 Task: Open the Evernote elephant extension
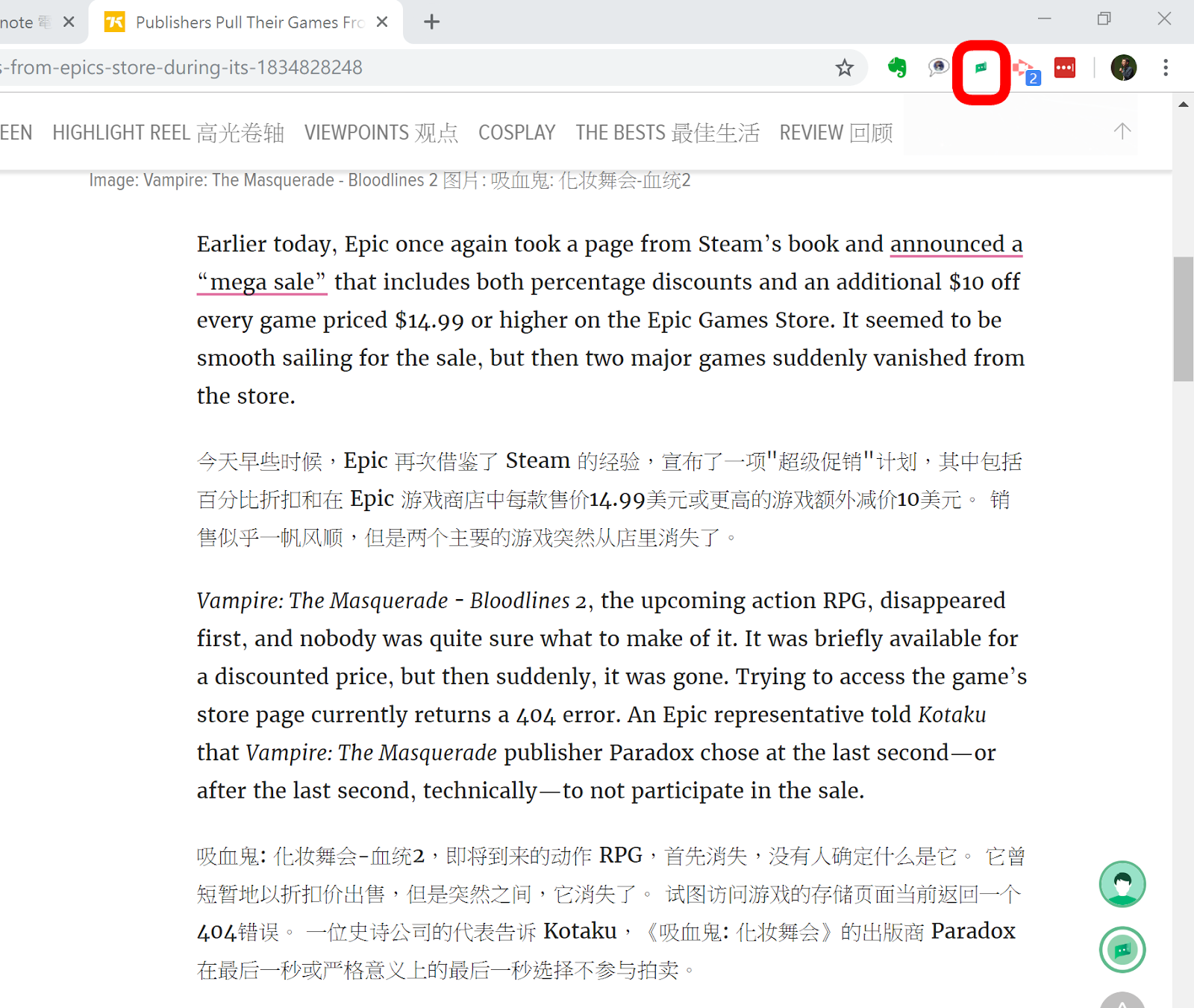tap(897, 68)
